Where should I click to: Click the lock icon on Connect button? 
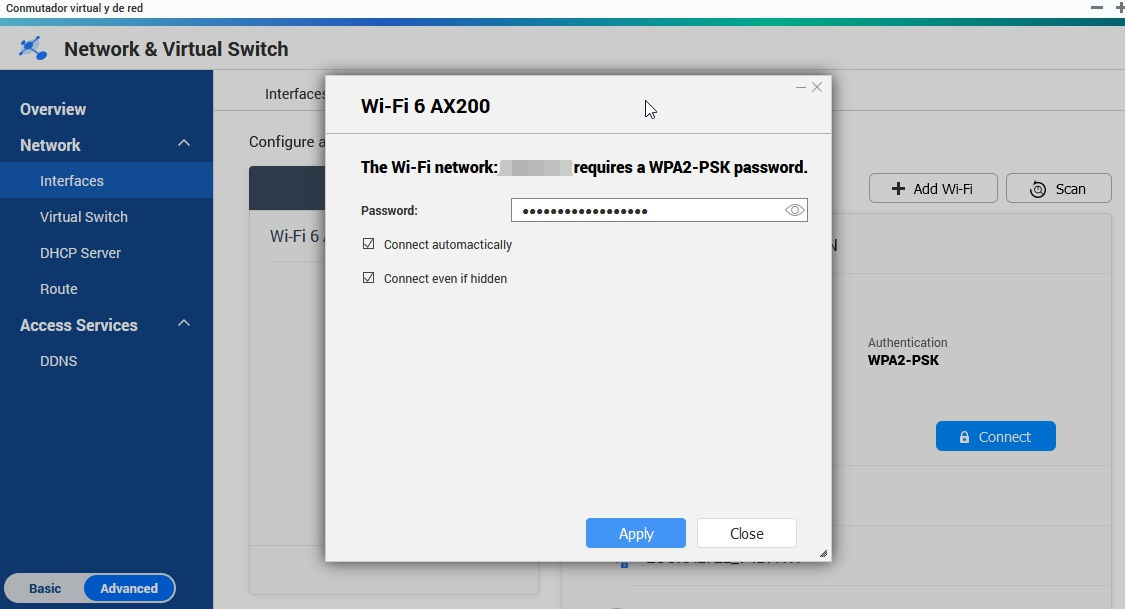pos(964,437)
